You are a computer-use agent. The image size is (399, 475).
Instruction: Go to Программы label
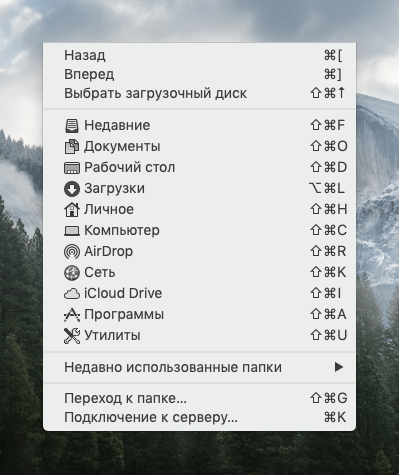pos(124,315)
